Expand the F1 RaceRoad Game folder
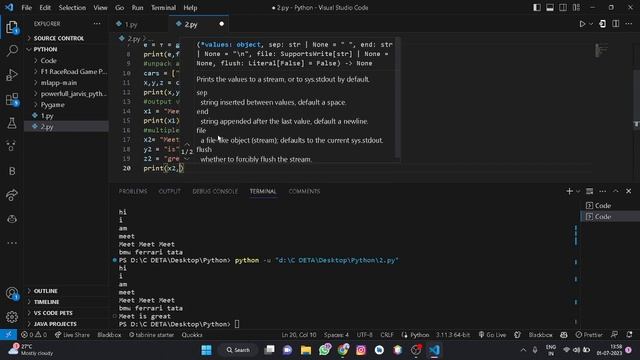 point(67,71)
